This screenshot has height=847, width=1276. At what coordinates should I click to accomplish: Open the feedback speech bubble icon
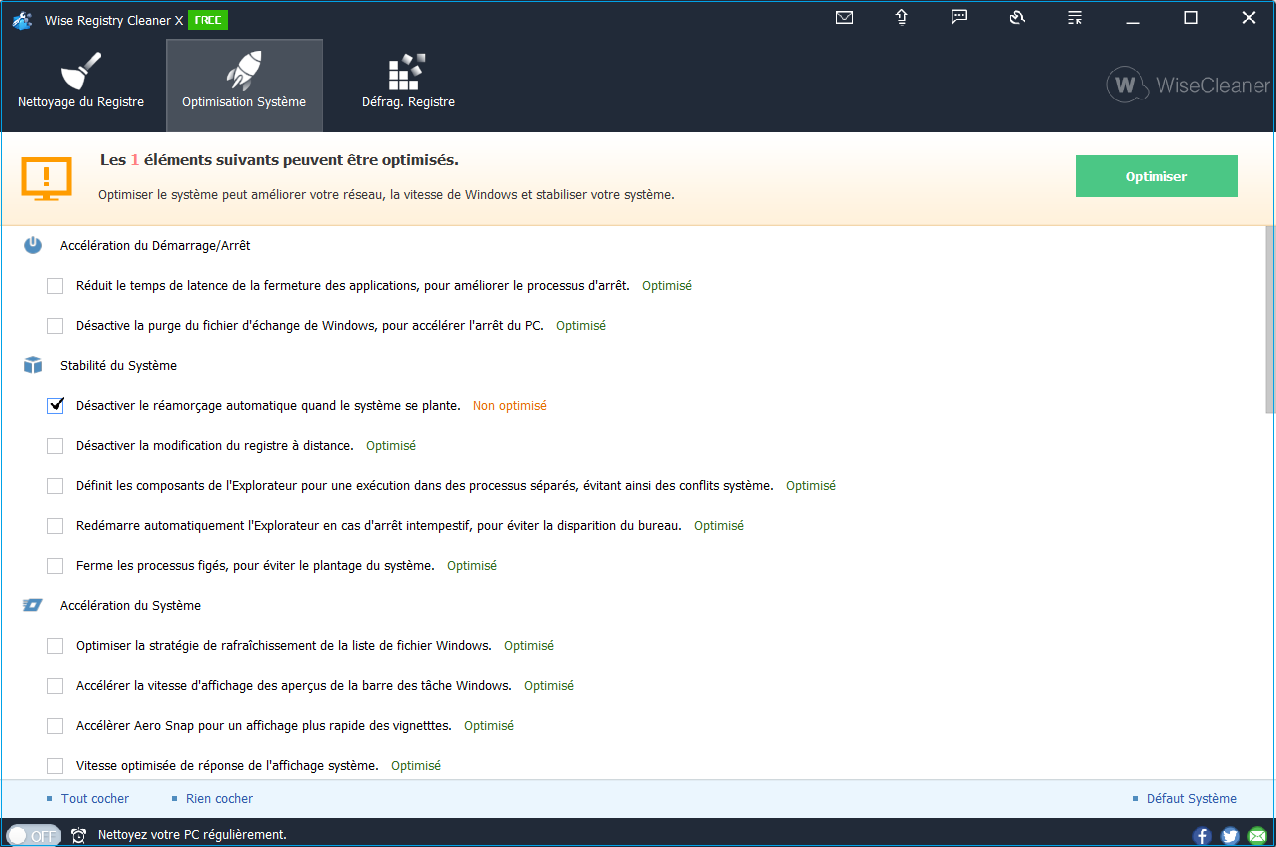[960, 18]
